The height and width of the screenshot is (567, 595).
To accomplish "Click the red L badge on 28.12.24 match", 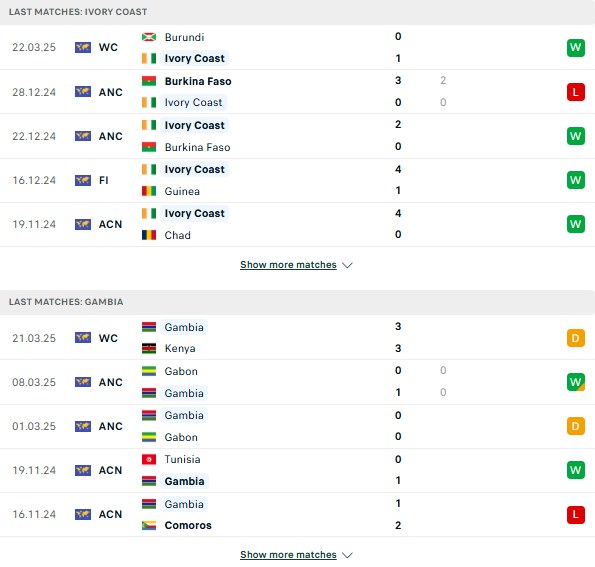I will (575, 92).
